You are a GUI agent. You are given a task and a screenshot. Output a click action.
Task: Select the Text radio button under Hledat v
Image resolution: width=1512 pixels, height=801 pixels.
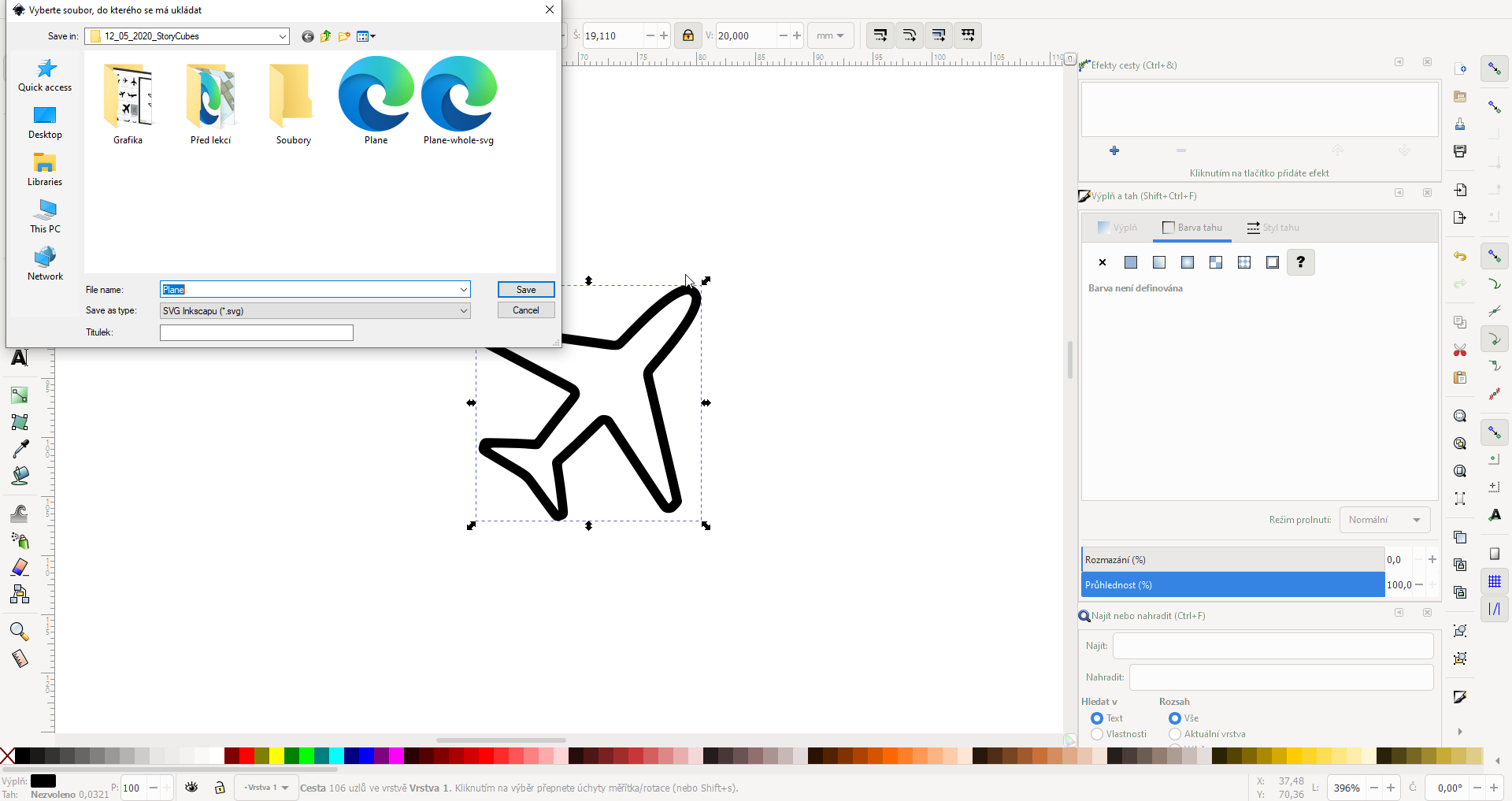point(1097,718)
